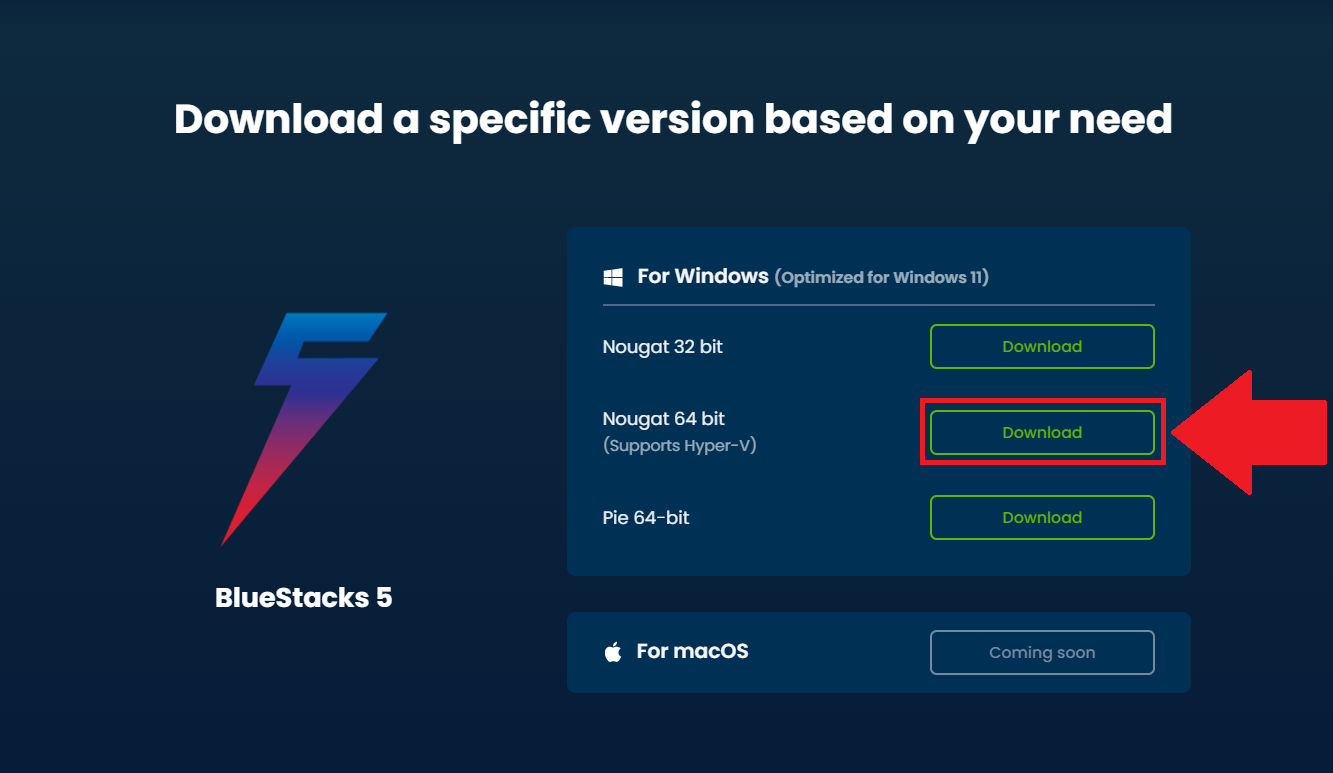Click the macOS Coming soon button
1333x773 pixels.
[1042, 652]
